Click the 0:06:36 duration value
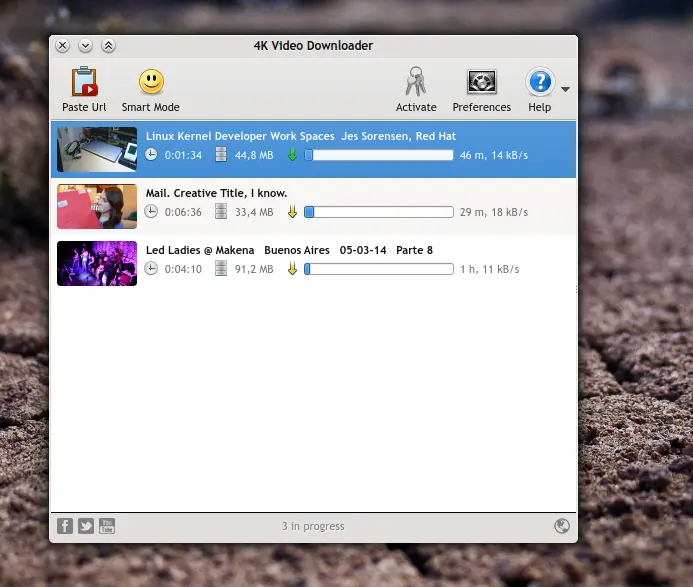693x587 pixels. 183,212
